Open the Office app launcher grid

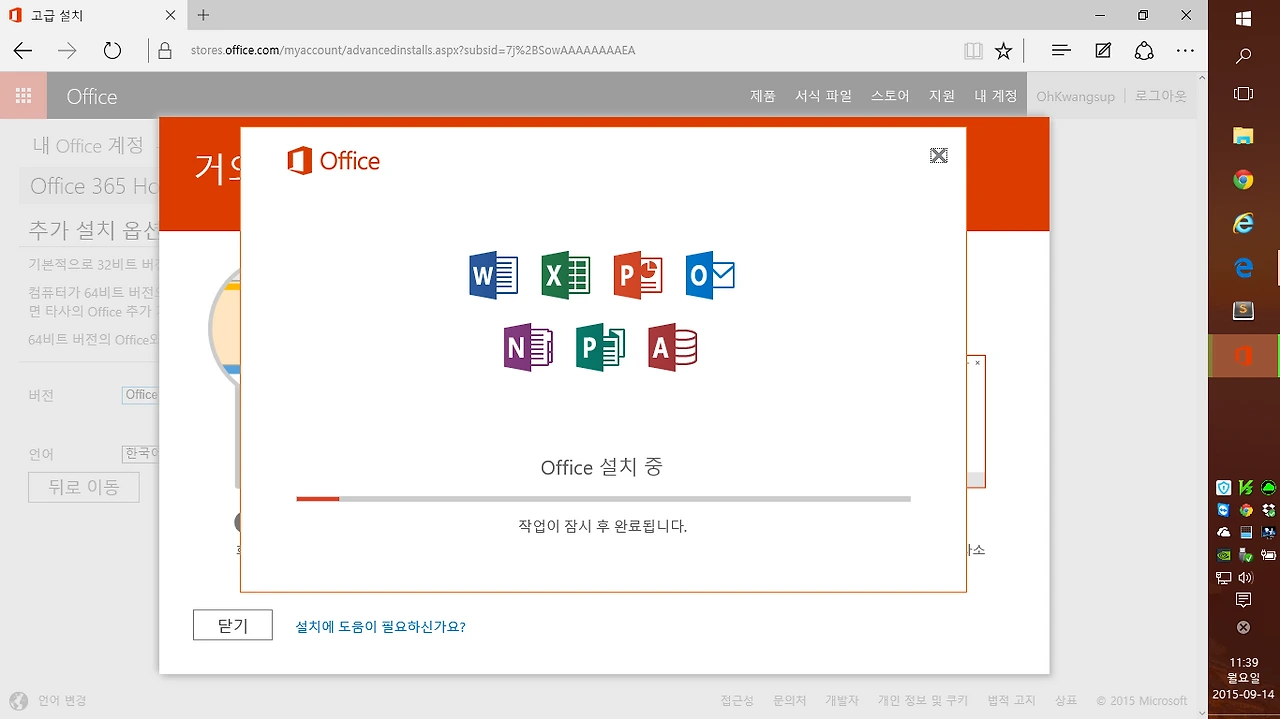(x=24, y=96)
